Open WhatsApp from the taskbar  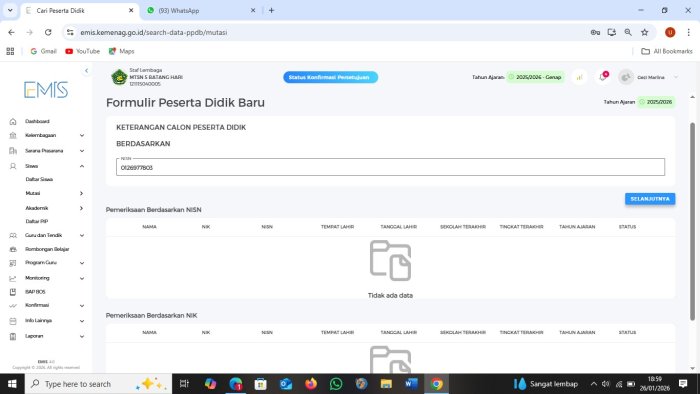coord(336,384)
